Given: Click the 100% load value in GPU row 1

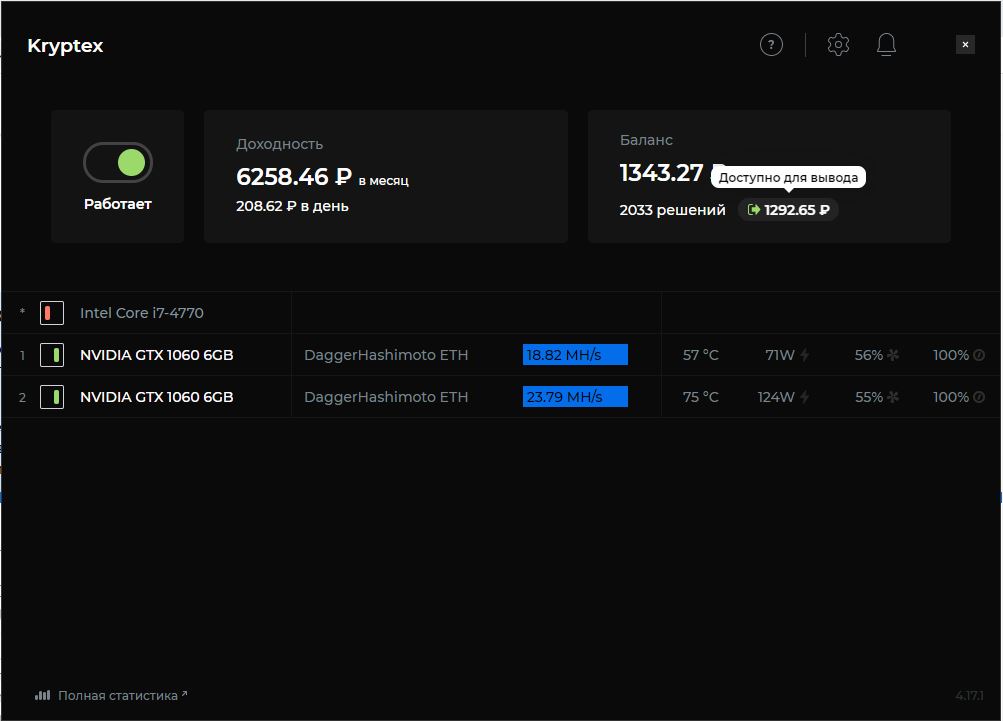Looking at the screenshot, I should tap(951, 355).
